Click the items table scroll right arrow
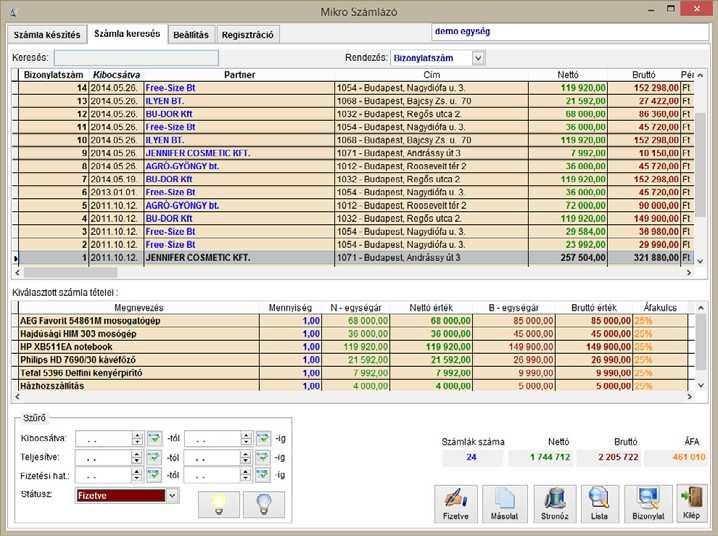 click(x=690, y=396)
